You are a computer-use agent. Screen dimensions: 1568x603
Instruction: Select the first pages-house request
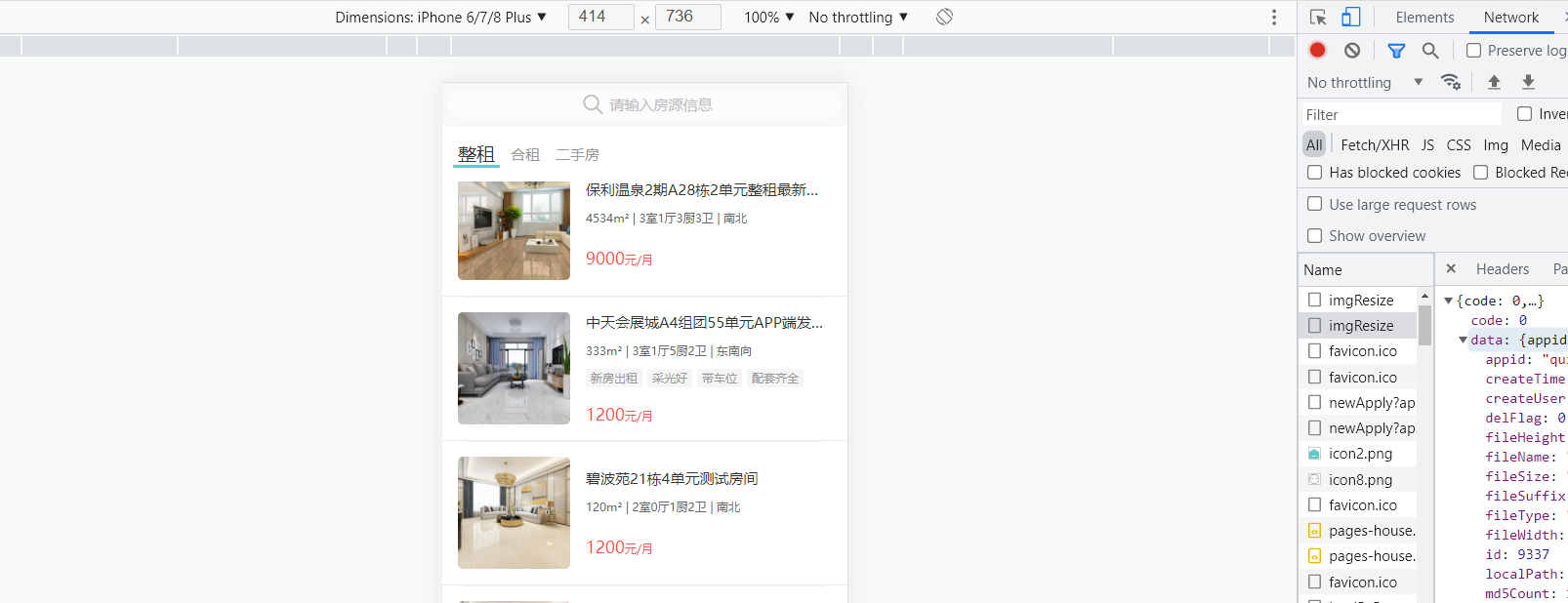coord(1358,531)
